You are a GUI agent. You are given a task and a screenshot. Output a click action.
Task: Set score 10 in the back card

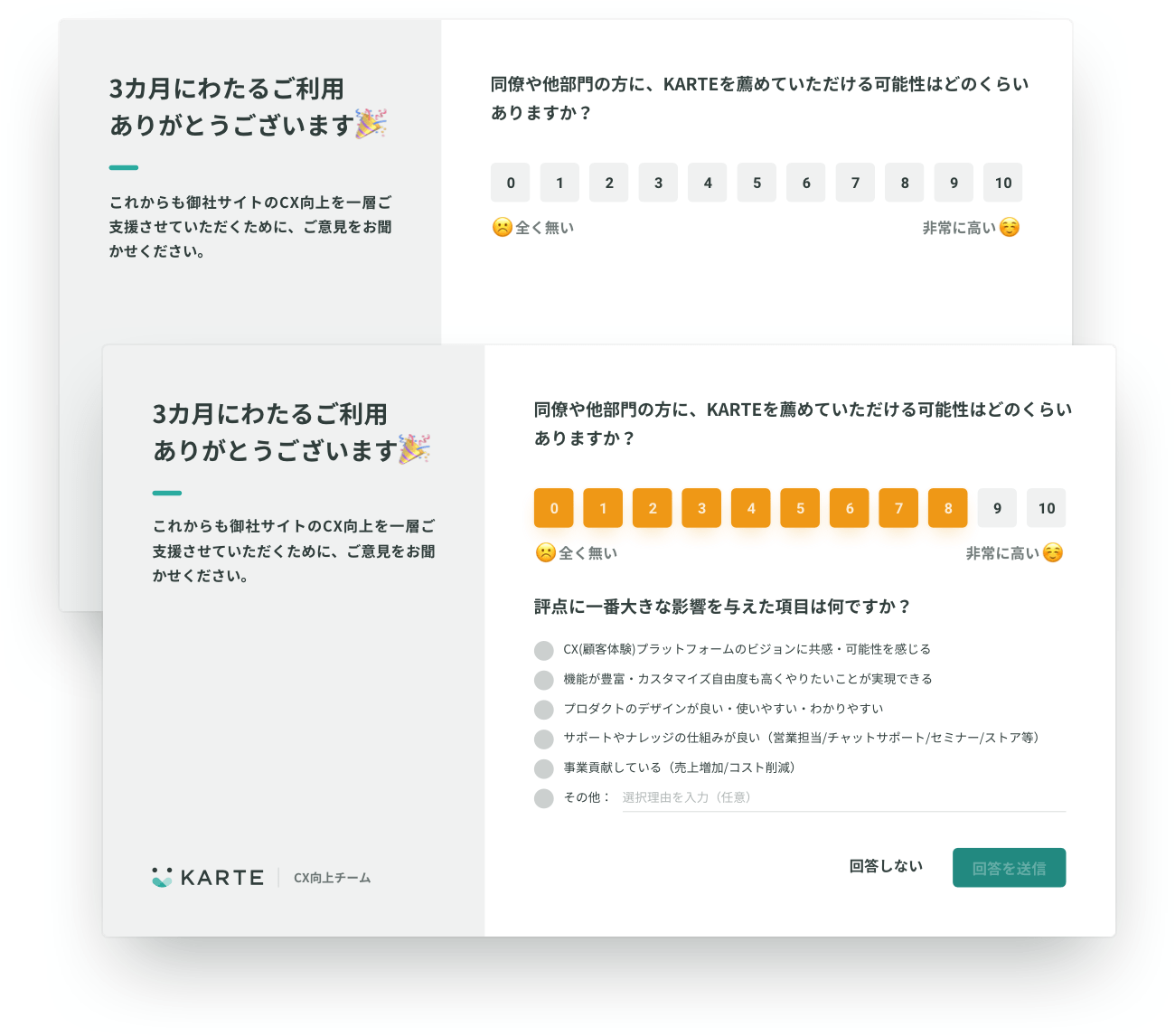click(1003, 183)
